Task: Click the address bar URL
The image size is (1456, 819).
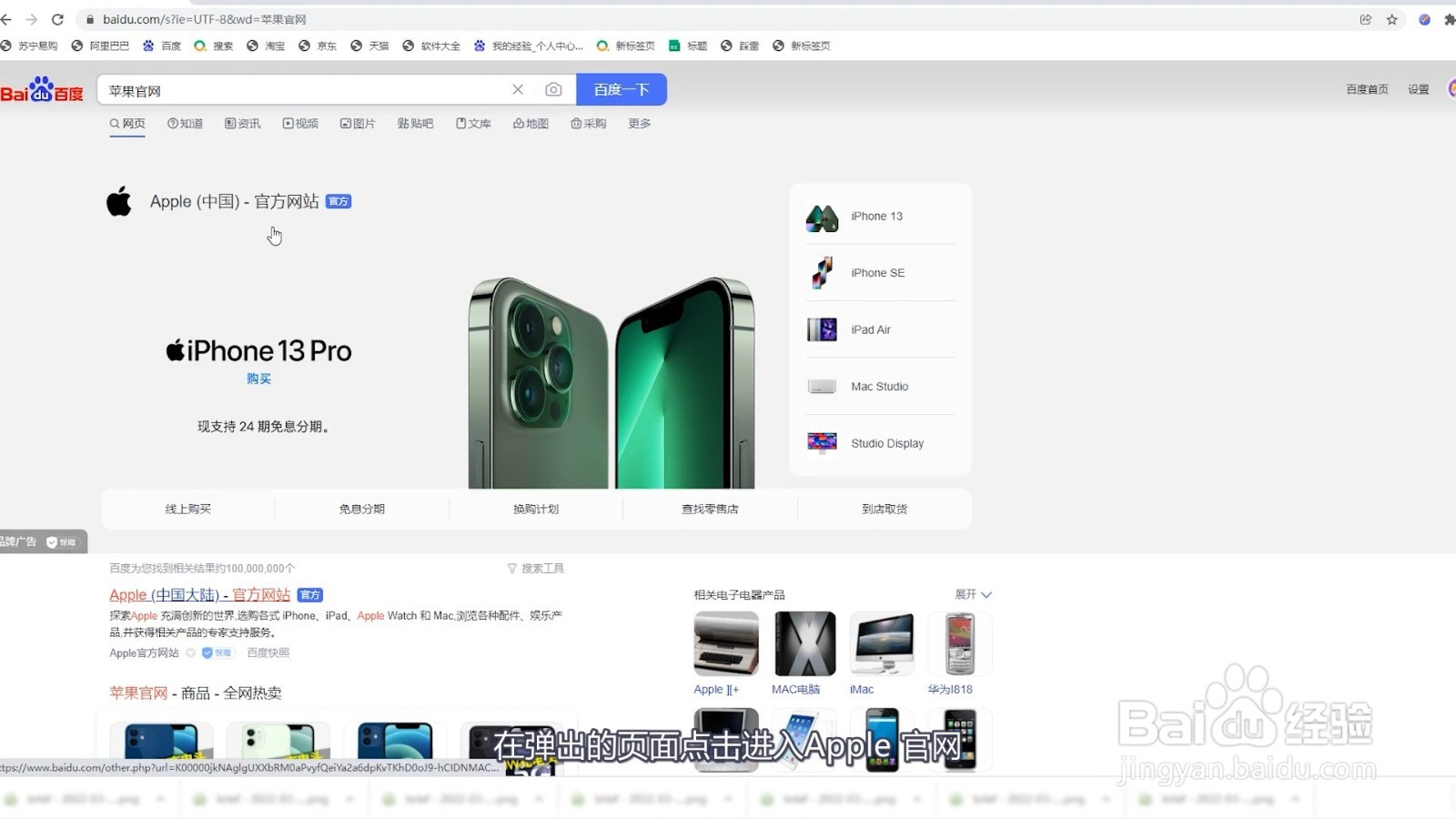Action: click(x=205, y=19)
